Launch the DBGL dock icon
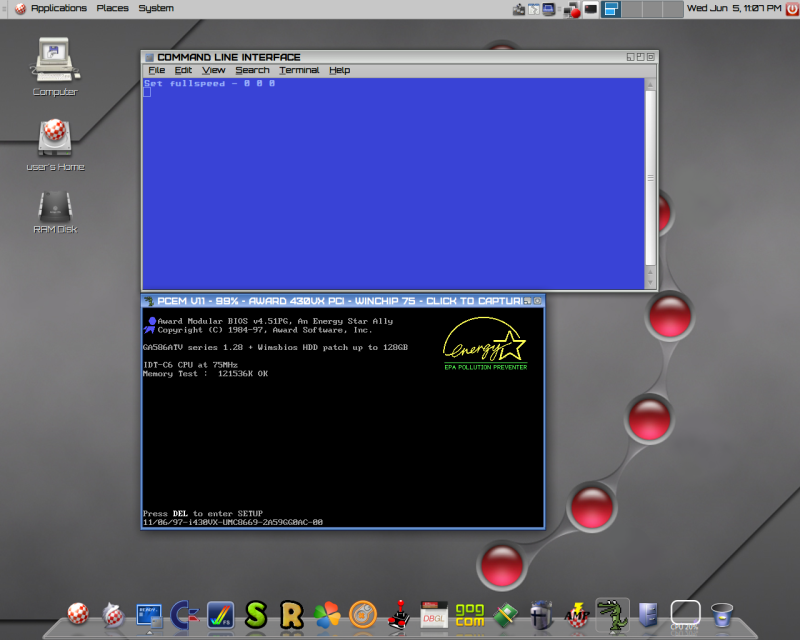 click(434, 616)
